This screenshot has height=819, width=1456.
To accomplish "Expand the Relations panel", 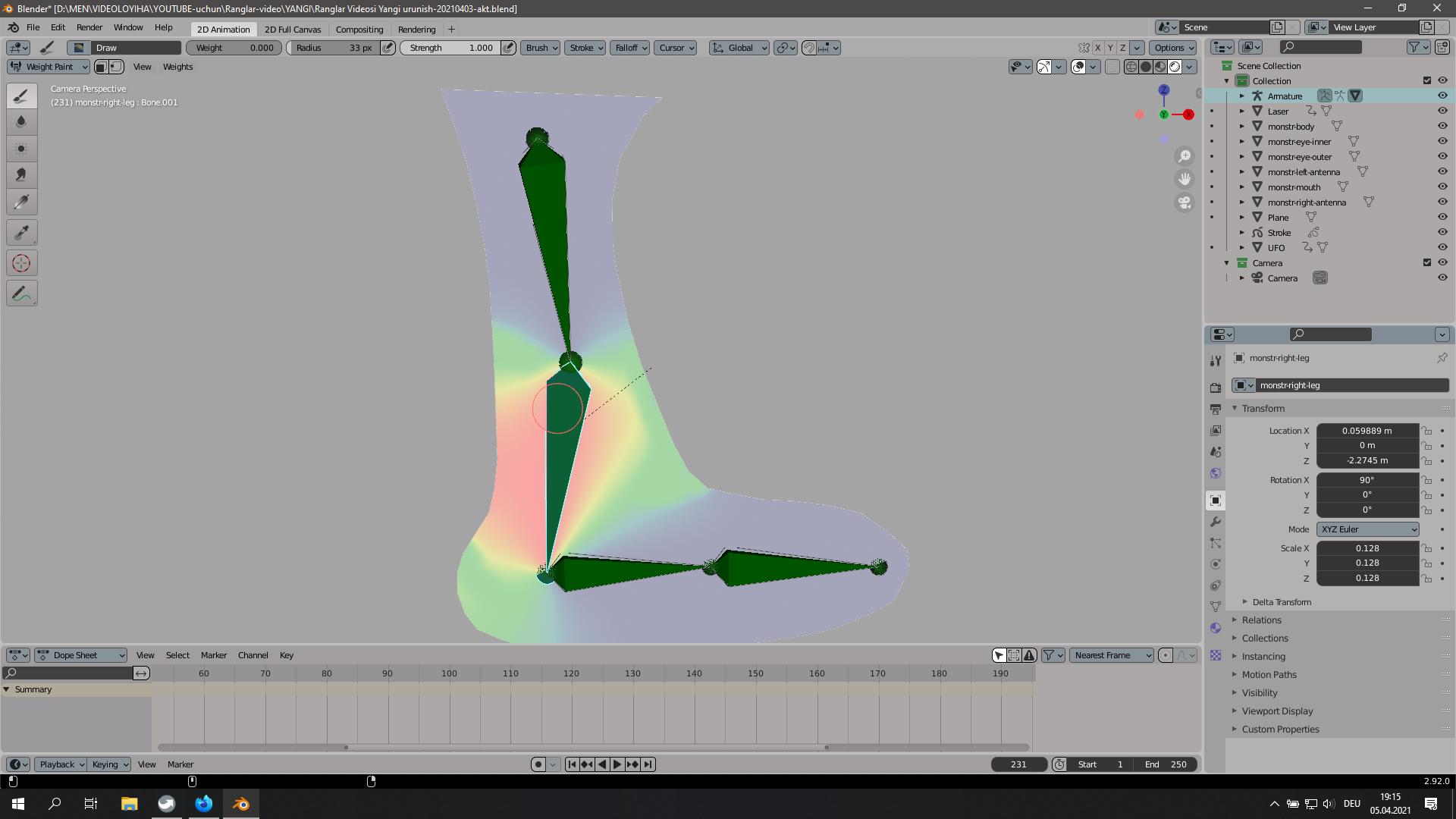I will tap(1261, 620).
